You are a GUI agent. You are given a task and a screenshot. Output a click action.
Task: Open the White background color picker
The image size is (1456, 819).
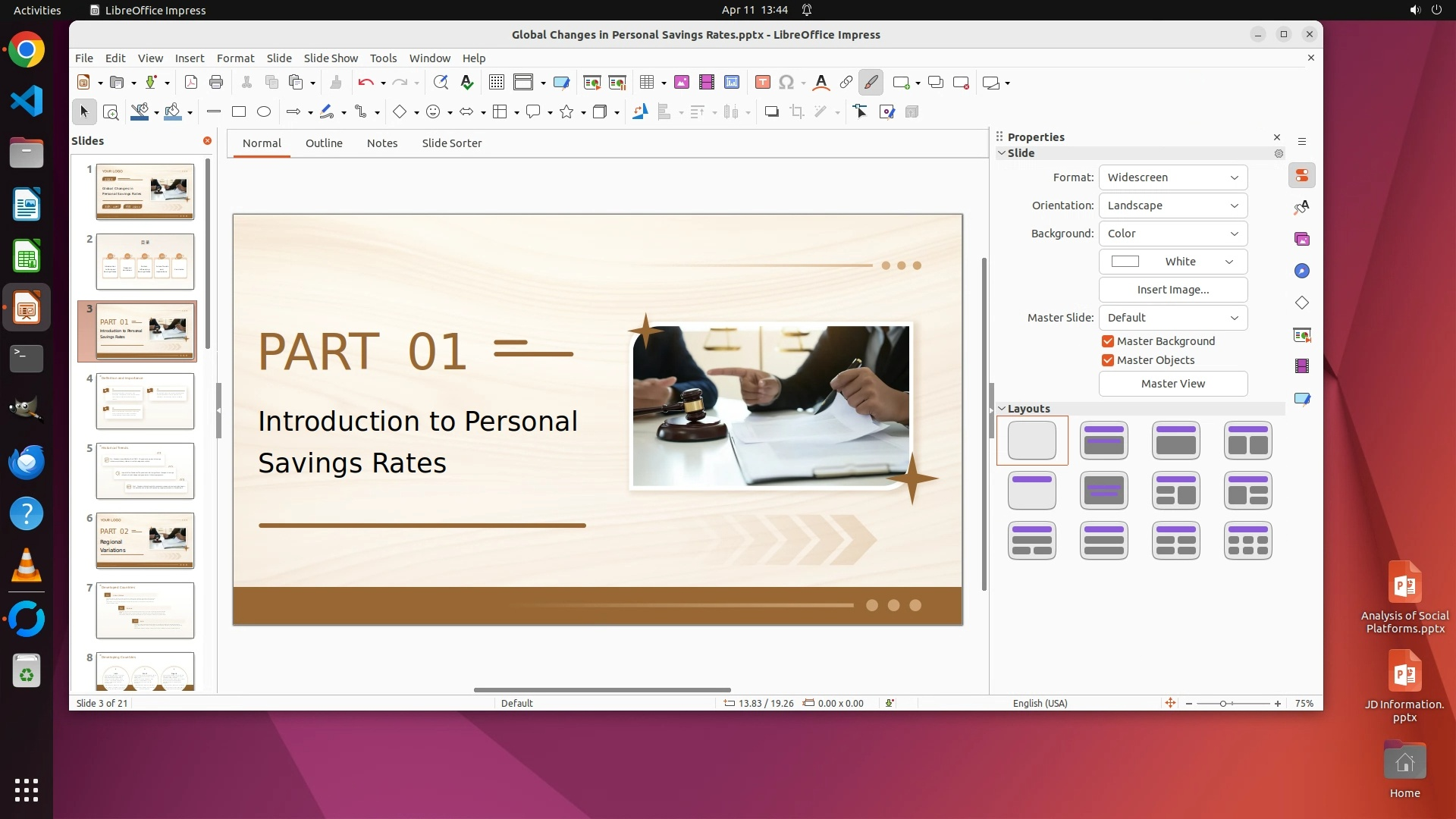1172,262
